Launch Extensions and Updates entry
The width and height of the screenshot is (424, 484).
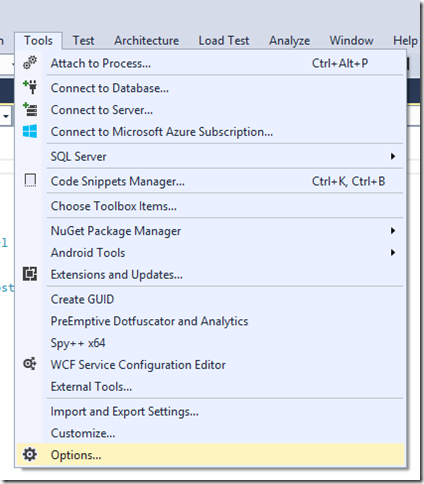coord(210,275)
